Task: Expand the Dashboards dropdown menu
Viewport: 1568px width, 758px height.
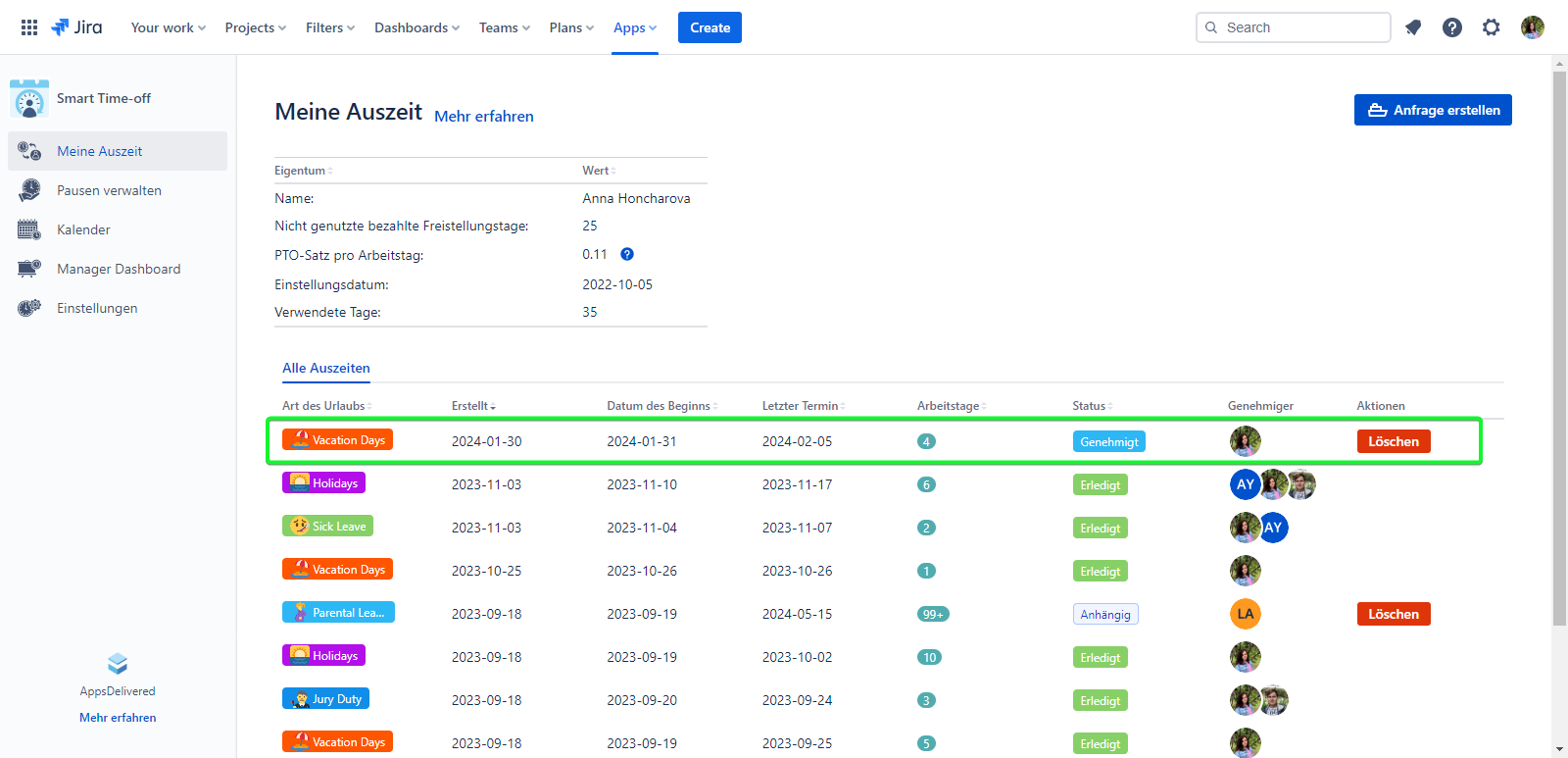Action: tap(416, 27)
